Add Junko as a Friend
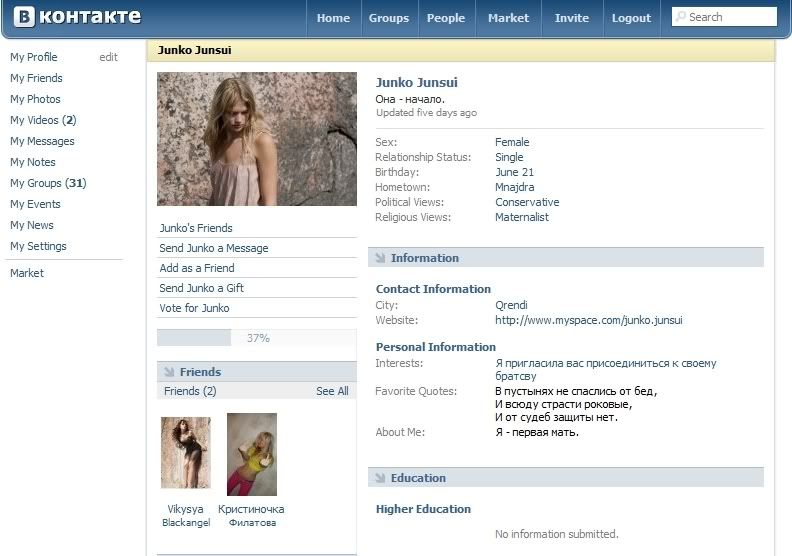Viewport: 792px width, 556px height. (197, 268)
